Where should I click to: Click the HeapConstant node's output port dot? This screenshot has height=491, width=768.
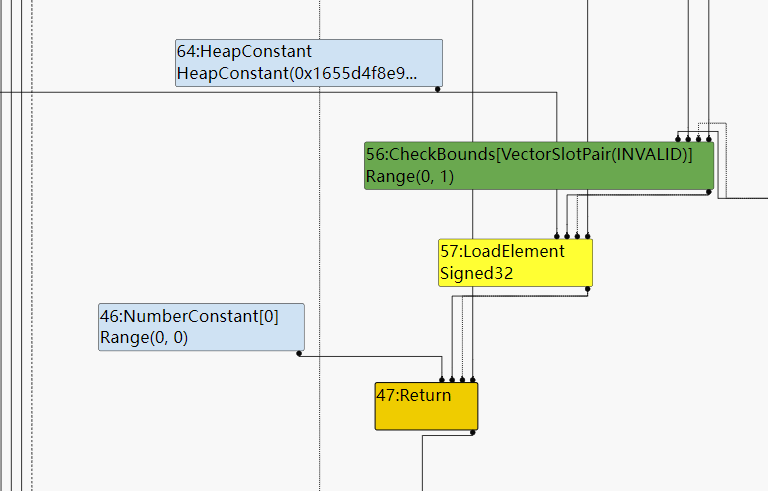437,89
